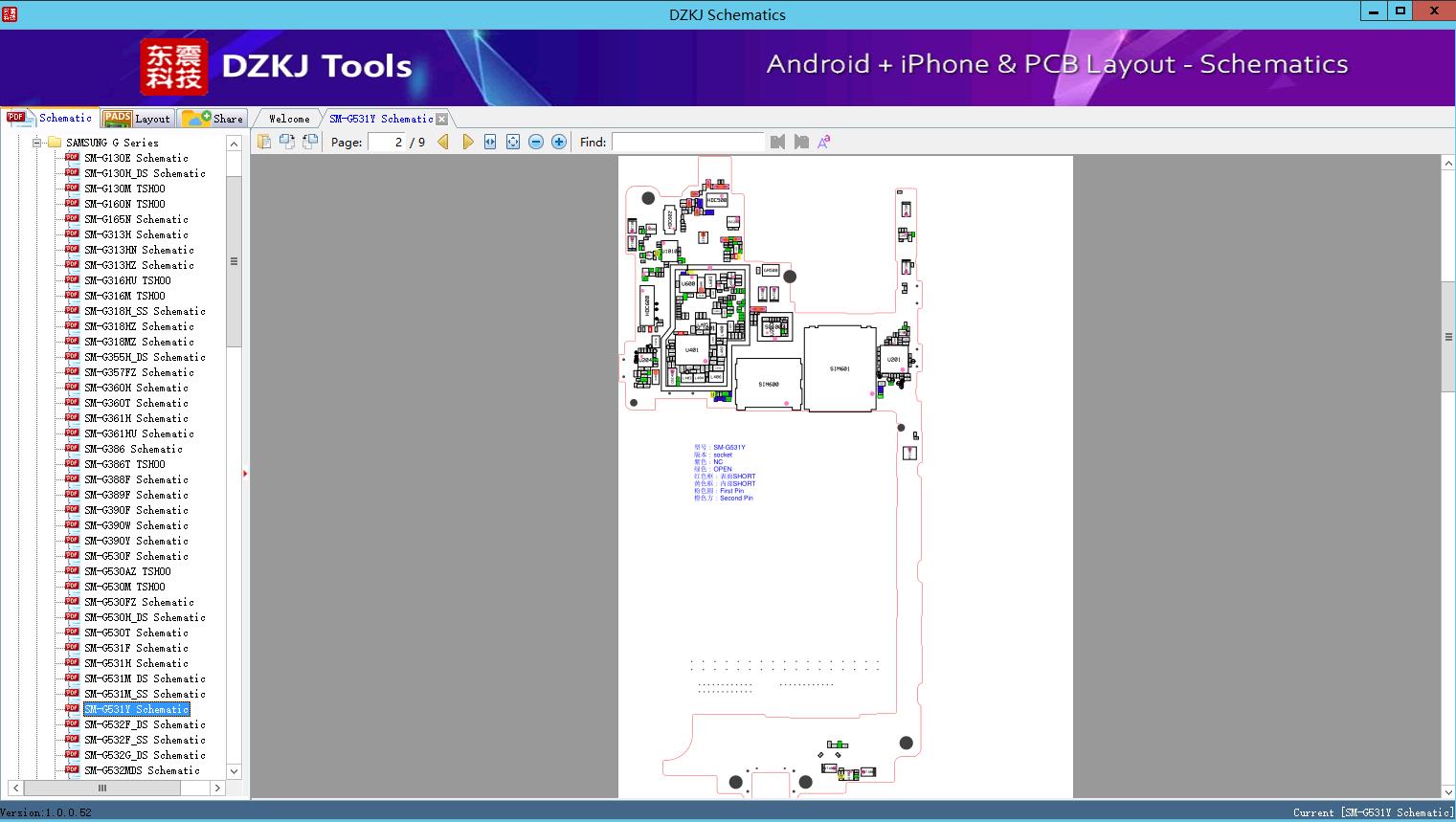This screenshot has width=1456, height=822.
Task: Open SM-G160N TSHOO
Action: (124, 204)
